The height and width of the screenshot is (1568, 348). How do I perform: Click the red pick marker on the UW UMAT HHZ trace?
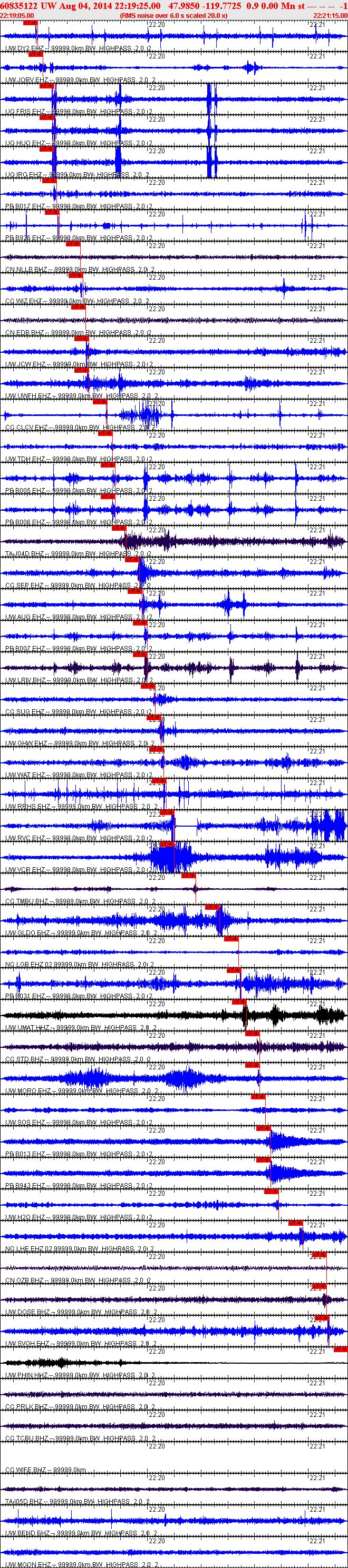pos(239,1001)
